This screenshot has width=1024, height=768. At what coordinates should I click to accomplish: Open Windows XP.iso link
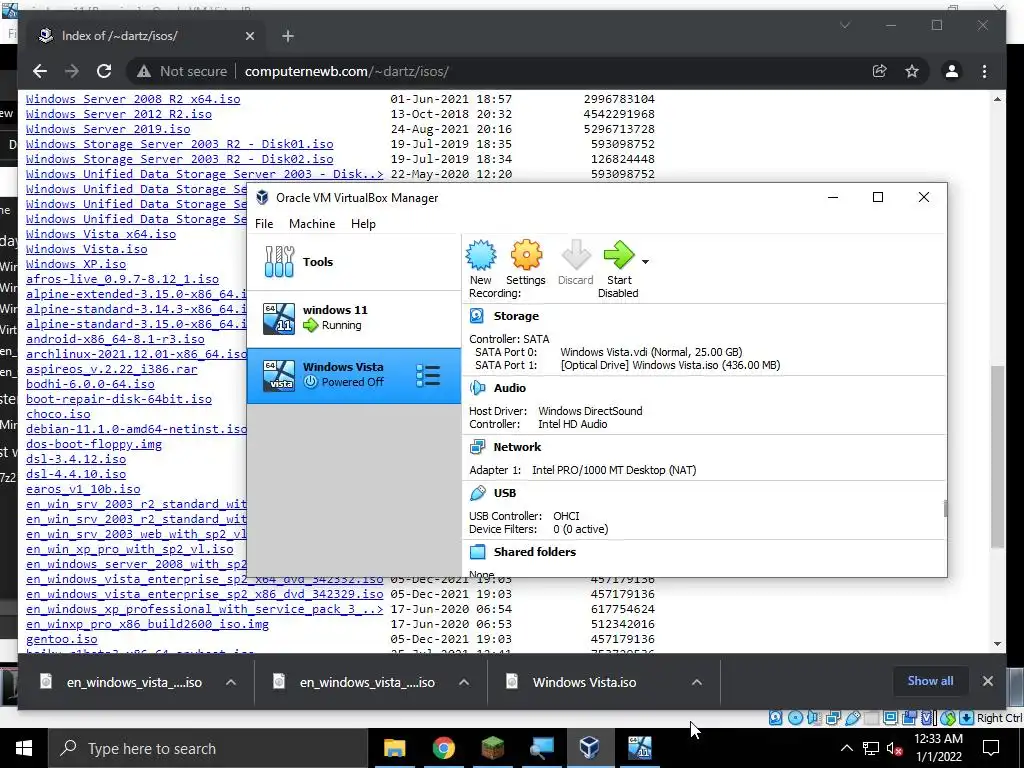[76, 264]
